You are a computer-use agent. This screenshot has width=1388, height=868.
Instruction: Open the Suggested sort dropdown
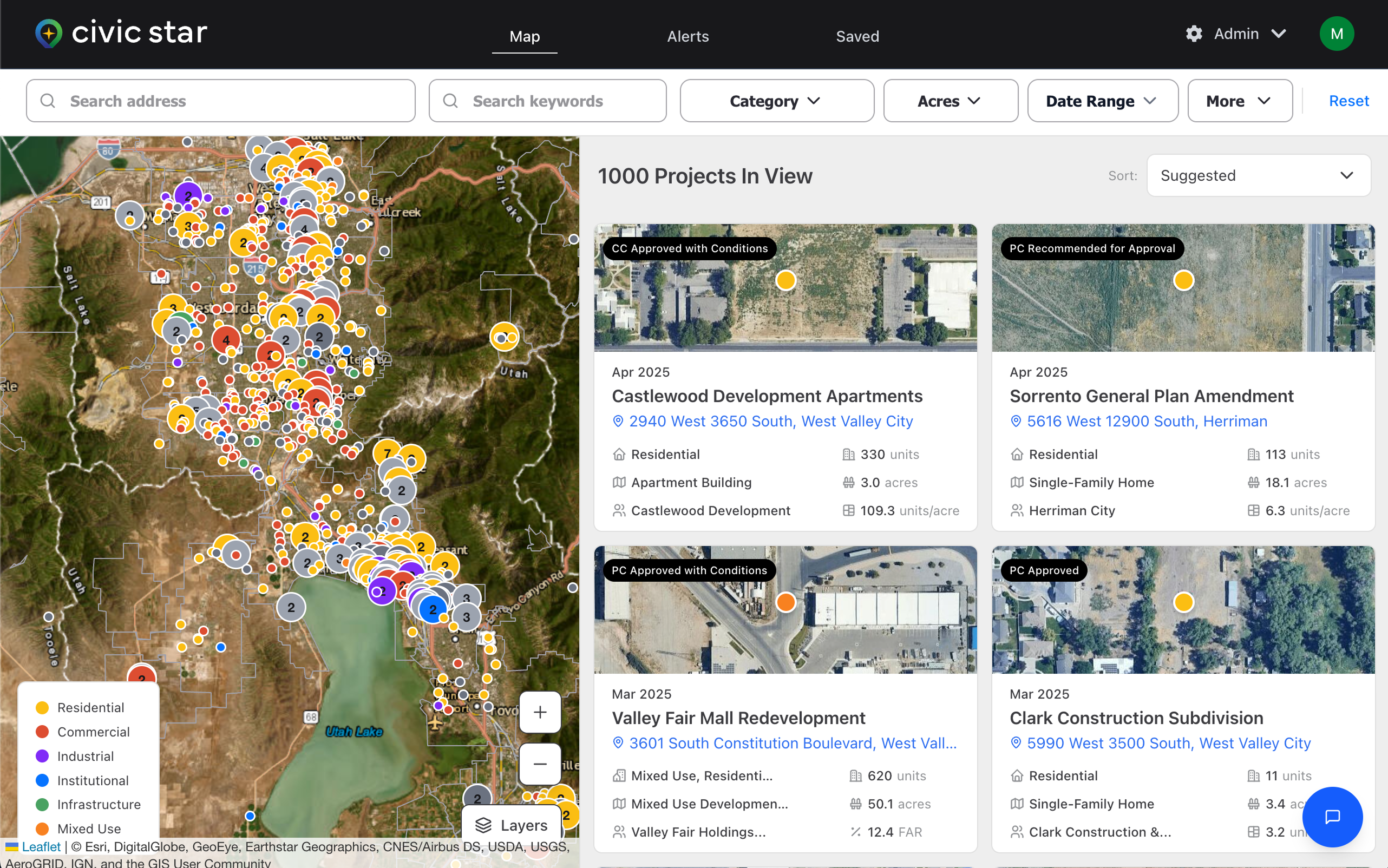1258,176
